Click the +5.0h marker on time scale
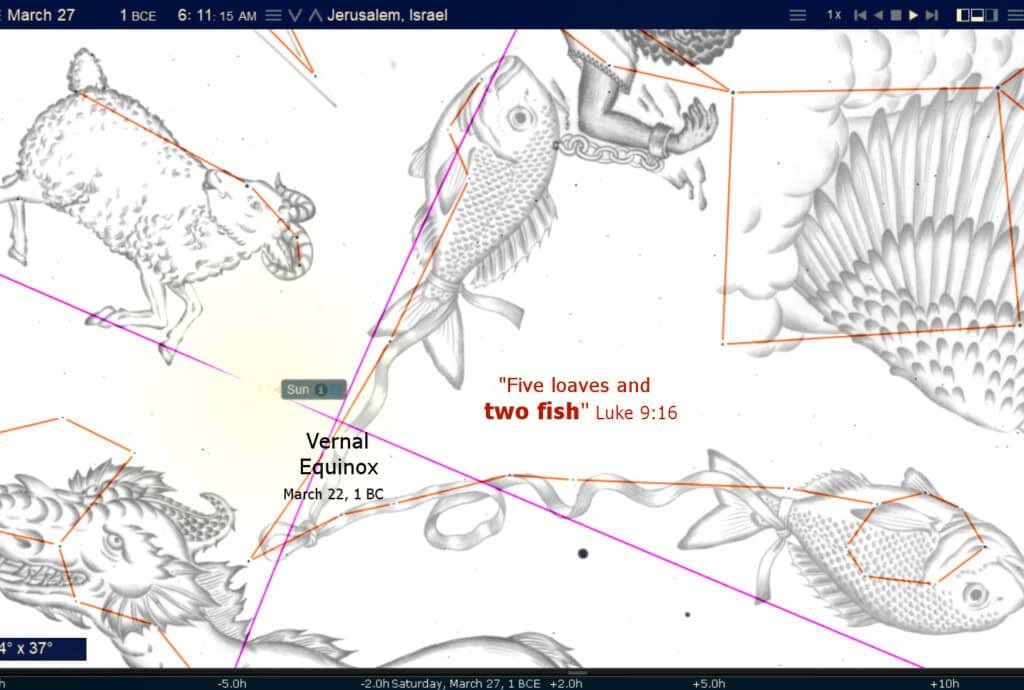Viewport: 1024px width, 690px height. [x=708, y=683]
